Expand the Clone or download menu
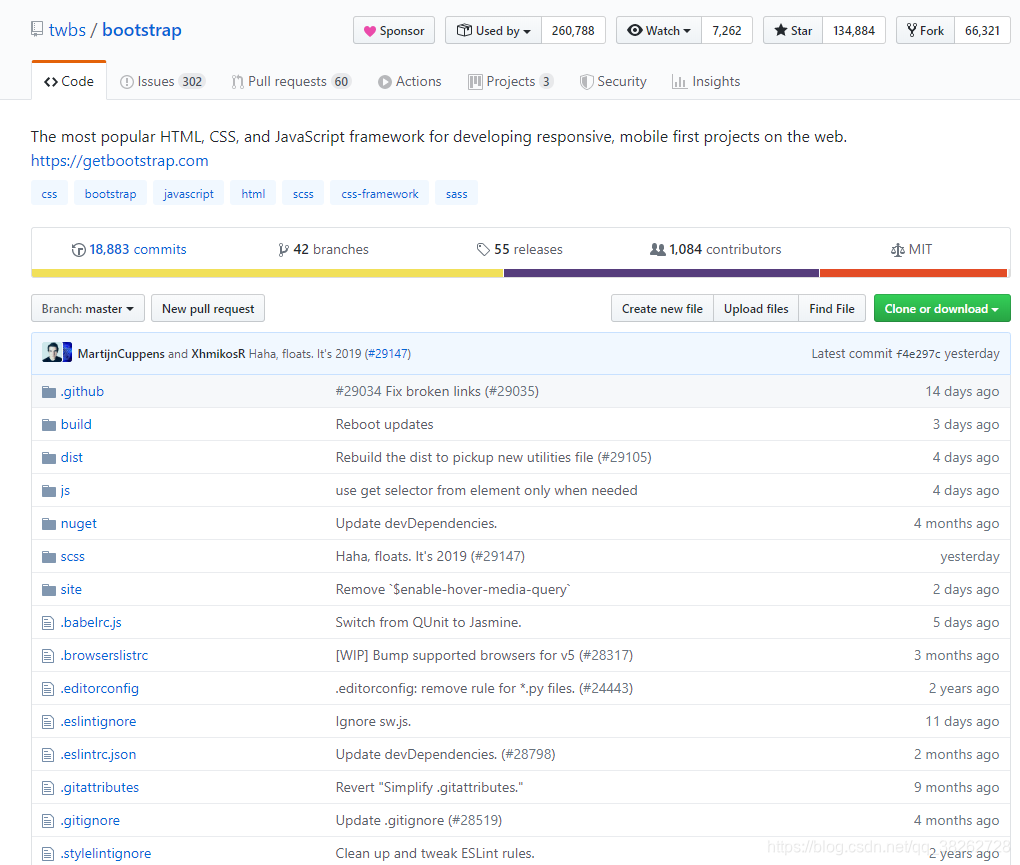Image resolution: width=1020 pixels, height=865 pixels. tap(942, 309)
